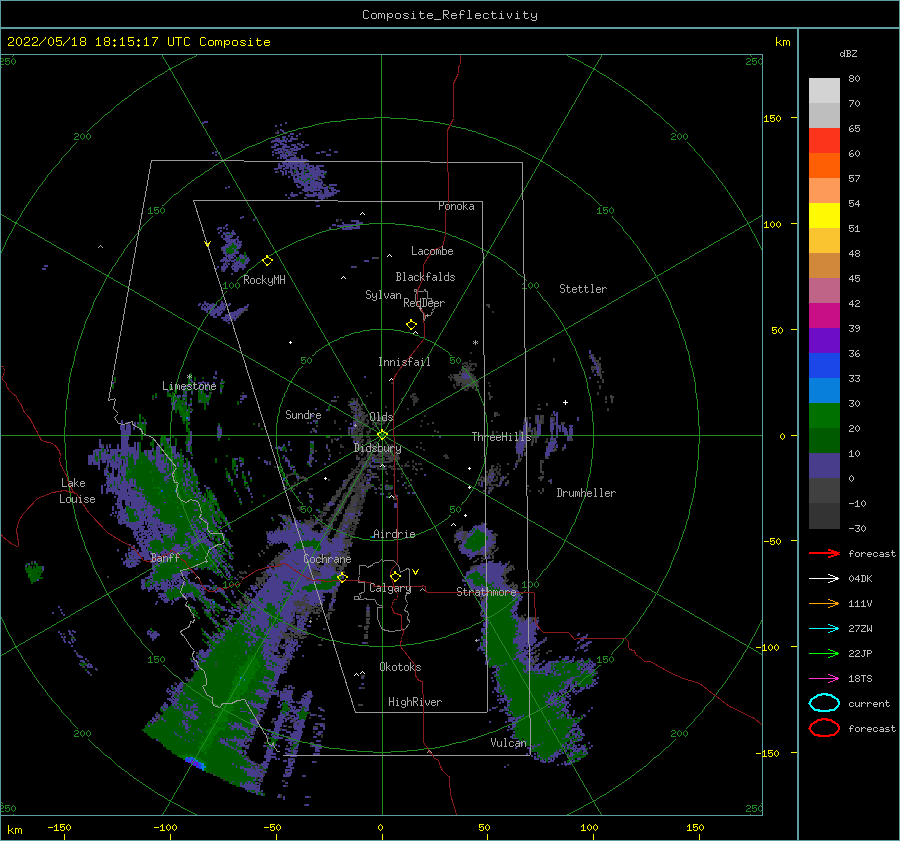Image resolution: width=900 pixels, height=841 pixels.
Task: Select the Innisfail label
Action: [404, 362]
